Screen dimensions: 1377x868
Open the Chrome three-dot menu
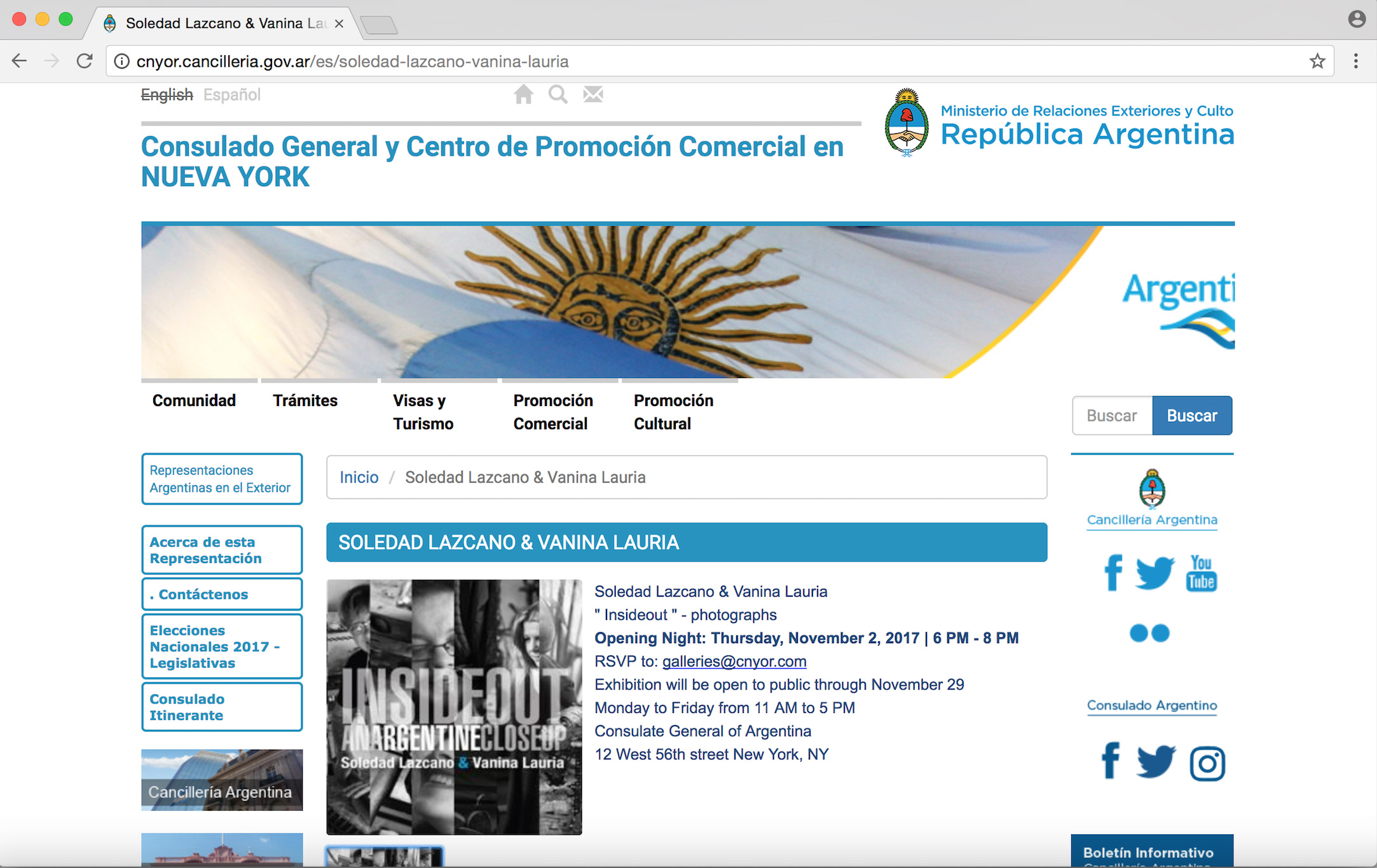[x=1355, y=61]
